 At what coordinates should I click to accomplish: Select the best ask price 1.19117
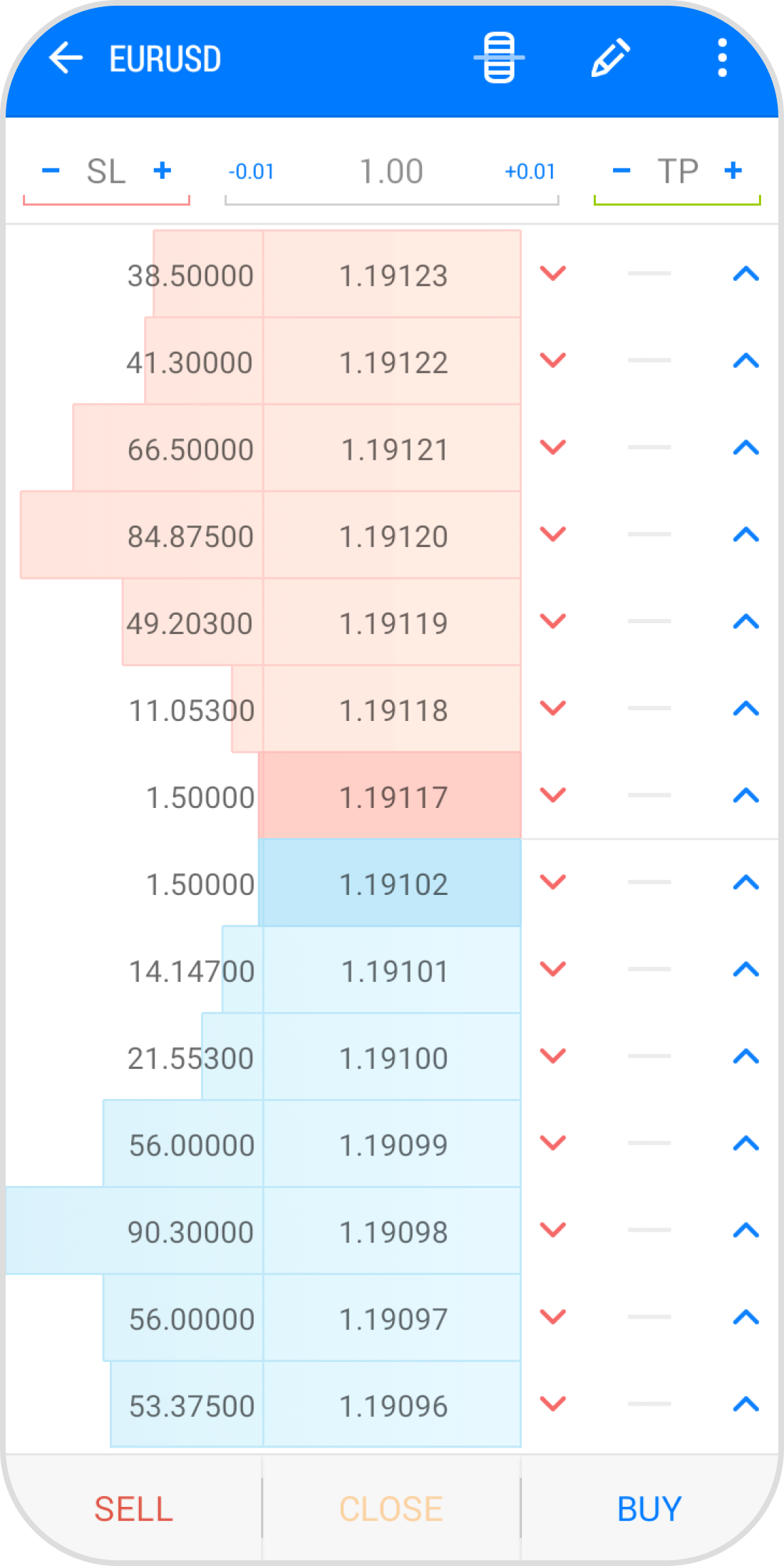(x=393, y=797)
